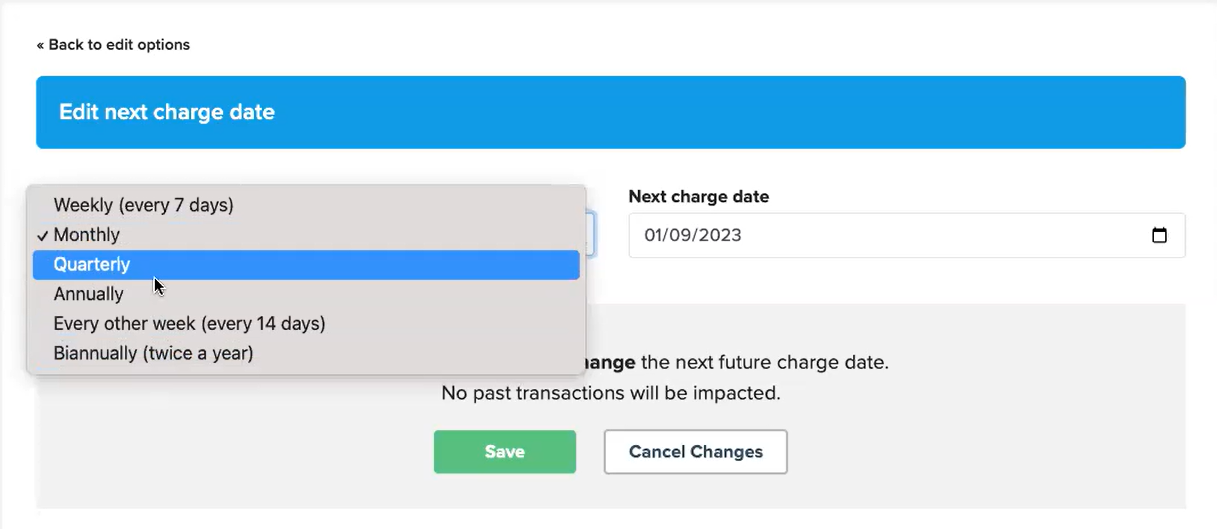Select Weekly (every 7 days) option
Viewport: 1217px width, 529px height.
(x=143, y=205)
